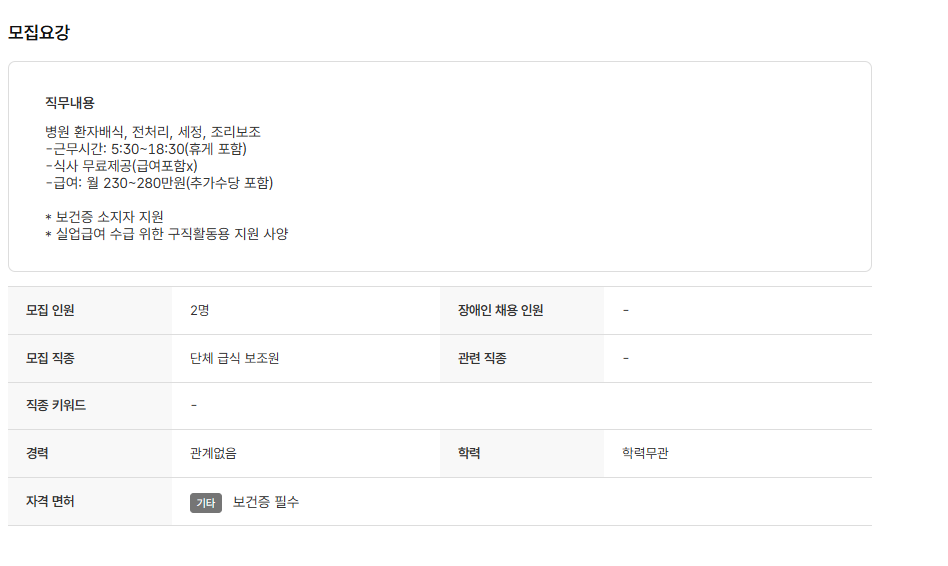Click the 모집요강 section heading
The width and height of the screenshot is (948, 566).
[39, 32]
